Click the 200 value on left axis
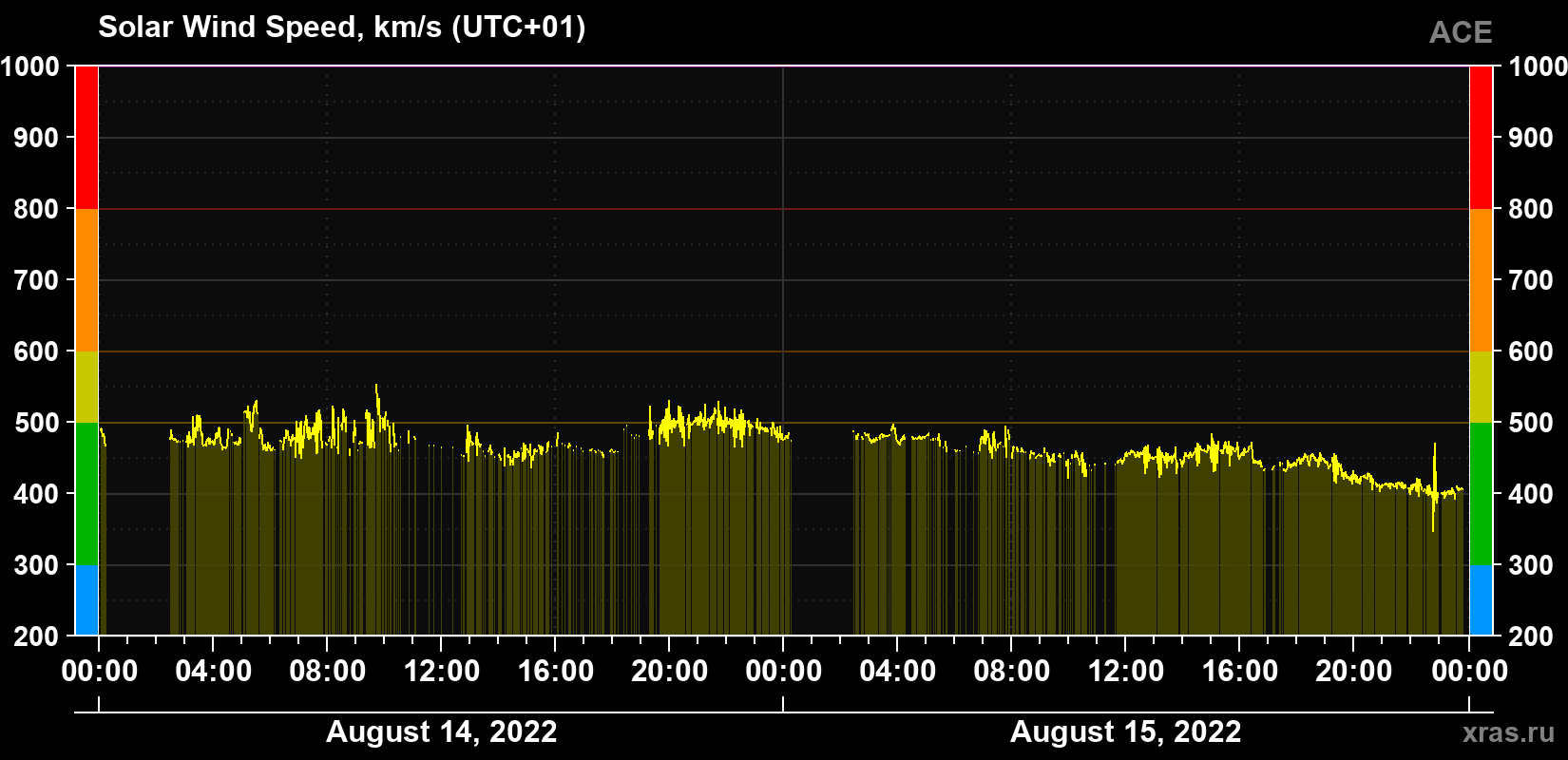1568x760 pixels. click(x=37, y=636)
